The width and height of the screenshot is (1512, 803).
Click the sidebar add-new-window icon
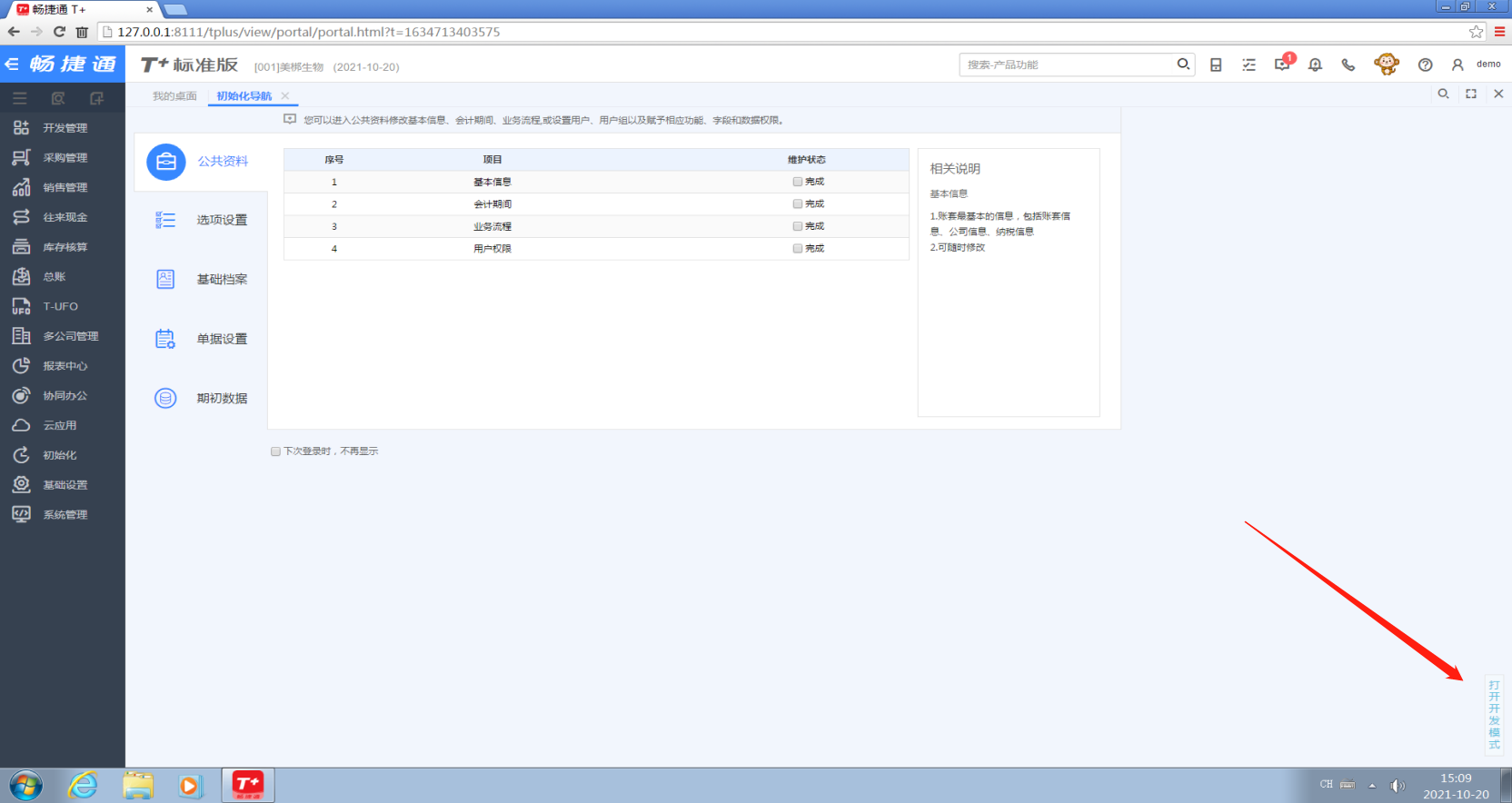(x=96, y=98)
